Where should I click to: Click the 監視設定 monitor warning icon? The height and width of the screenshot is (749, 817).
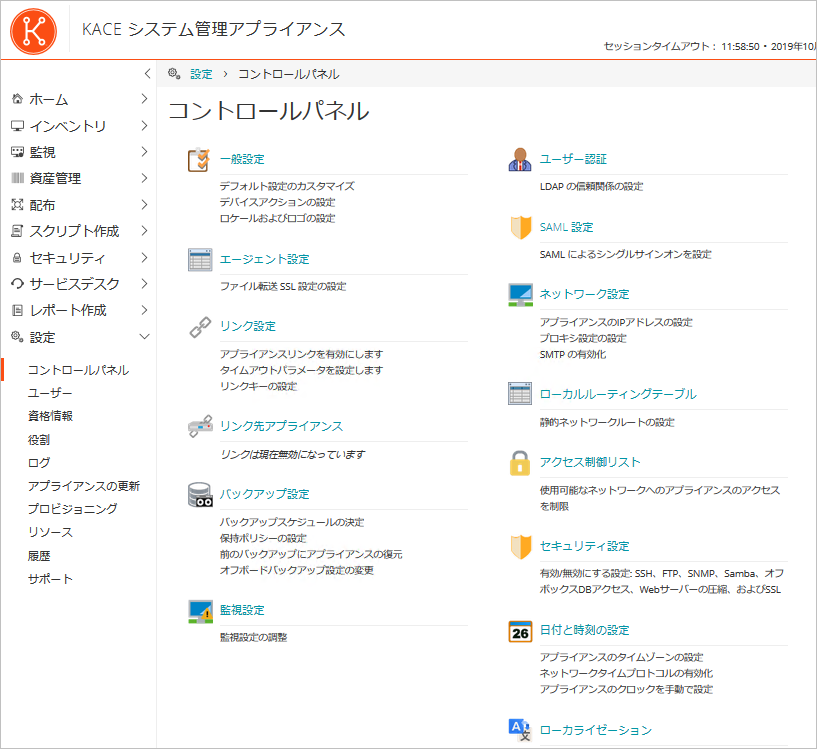[x=200, y=611]
